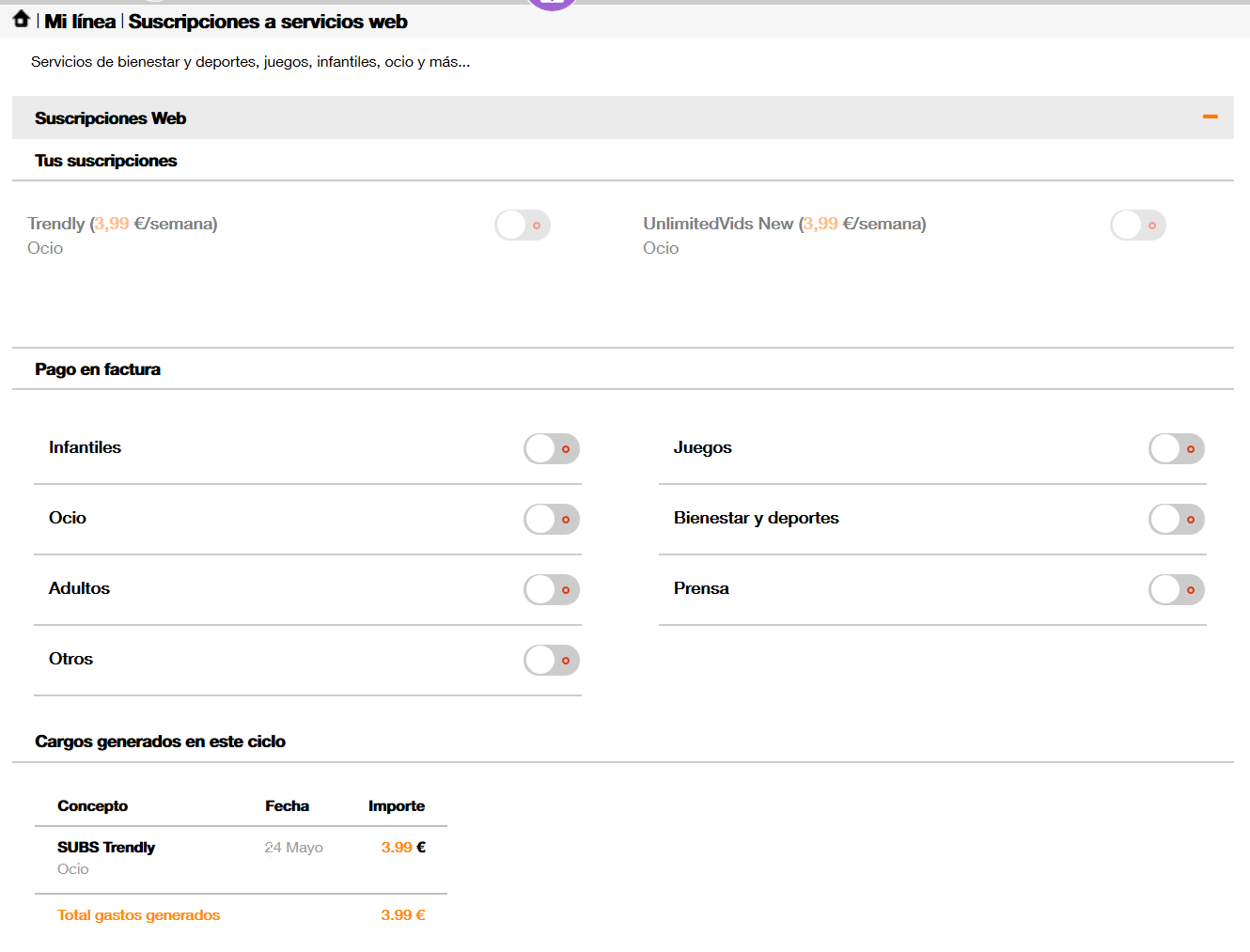
Task: Toggle the Prensa payment switch
Action: (1177, 590)
